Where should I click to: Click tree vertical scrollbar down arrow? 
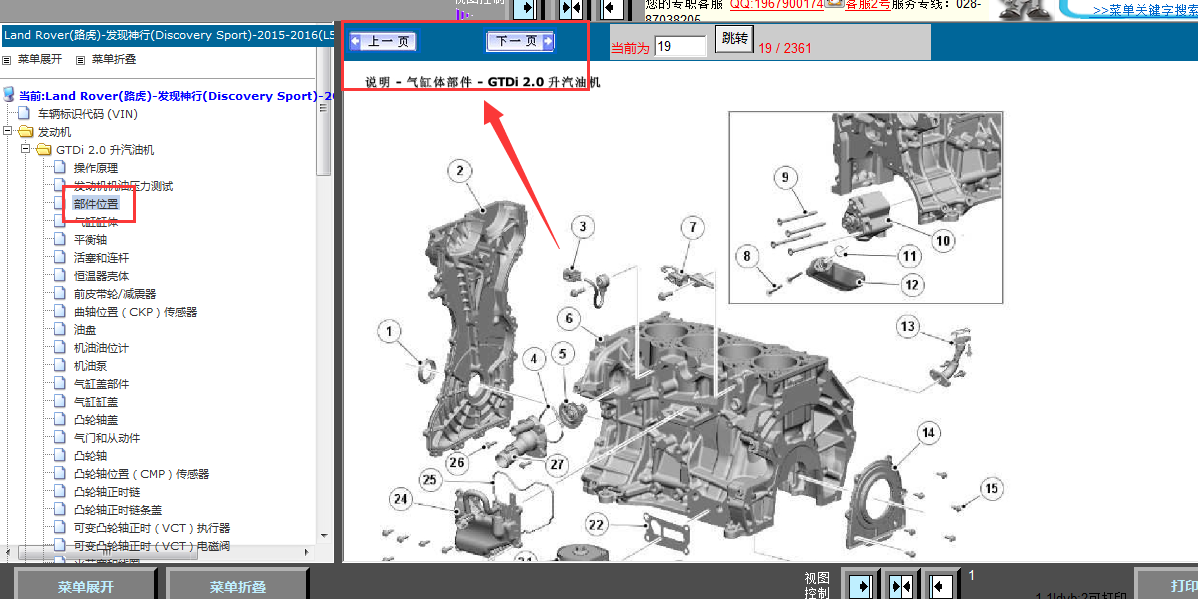[x=324, y=535]
